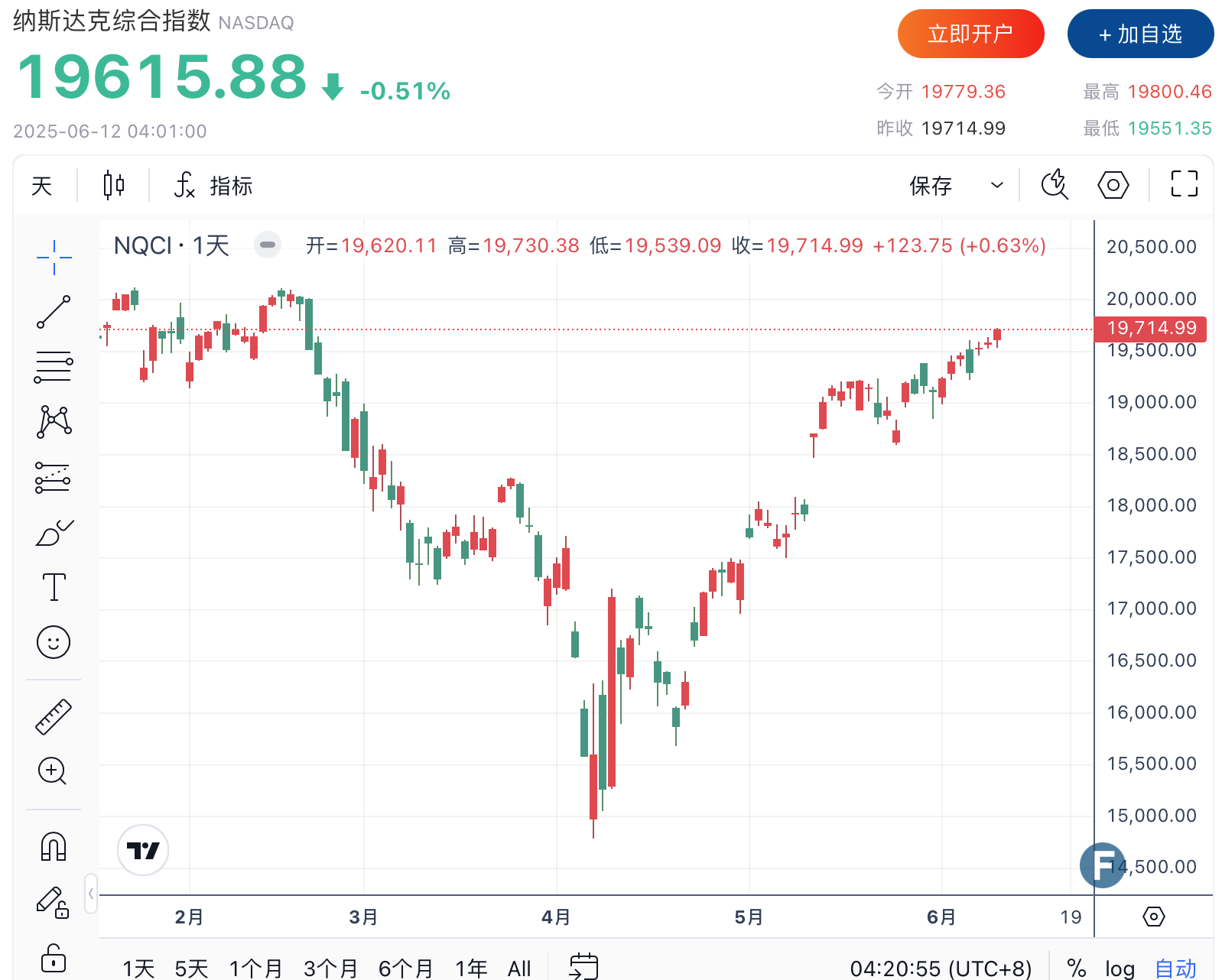Screen dimensions: 1222x980
Task: Toggle the percent scale
Action: tap(1077, 969)
